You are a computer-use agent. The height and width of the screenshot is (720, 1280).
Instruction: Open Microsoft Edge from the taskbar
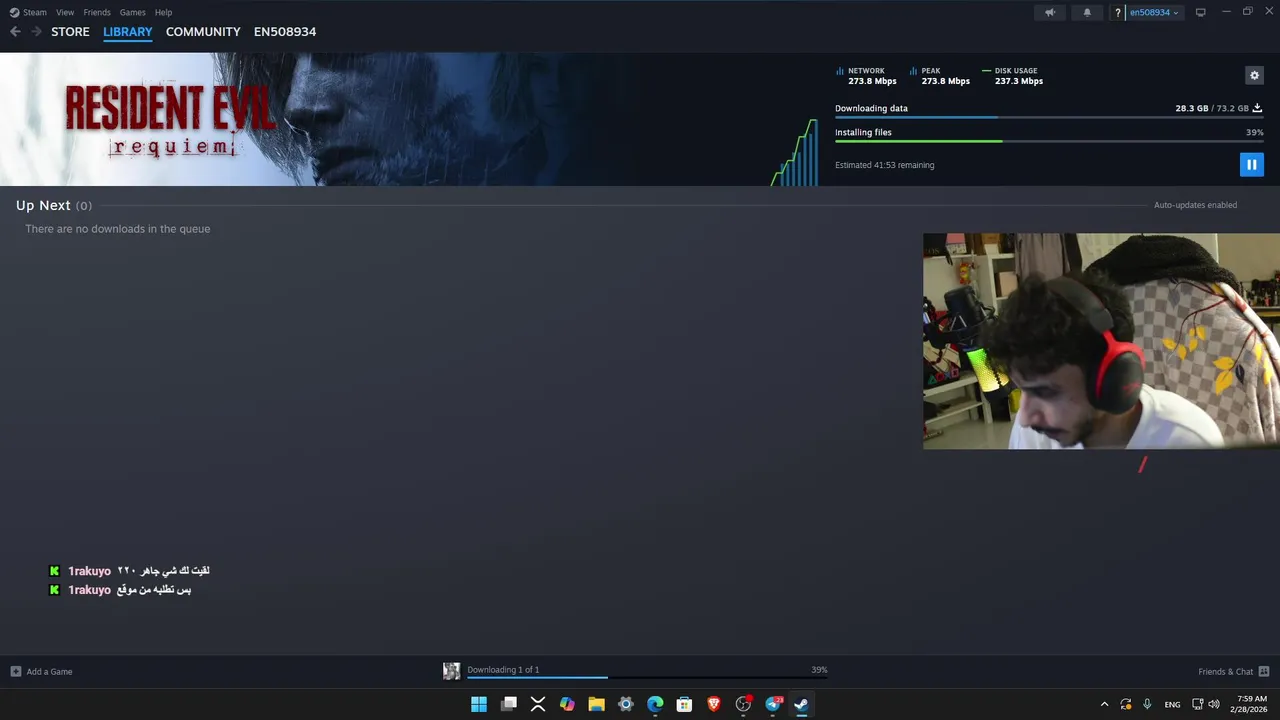[x=655, y=704]
